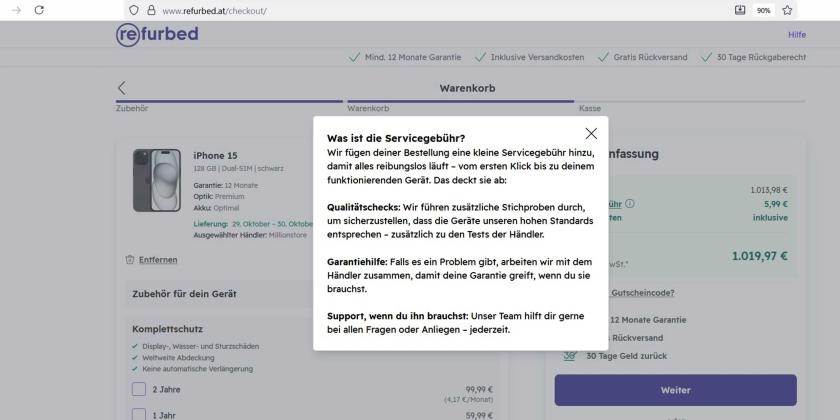The height and width of the screenshot is (420, 840).
Task: Click the 59,99 € price for 1 Jahr
Action: pyautogui.click(x=479, y=415)
